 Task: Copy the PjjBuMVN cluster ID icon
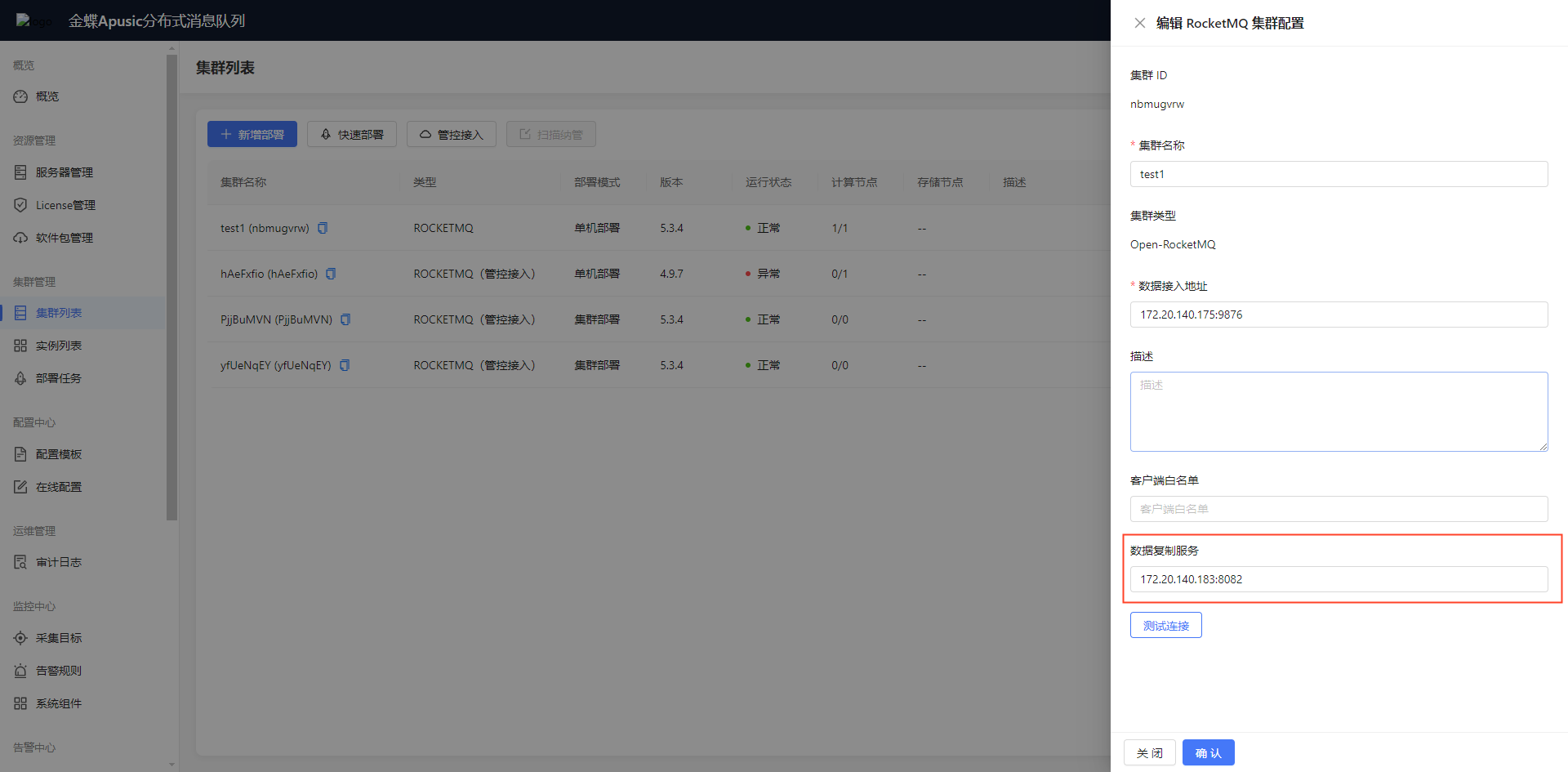tap(345, 319)
